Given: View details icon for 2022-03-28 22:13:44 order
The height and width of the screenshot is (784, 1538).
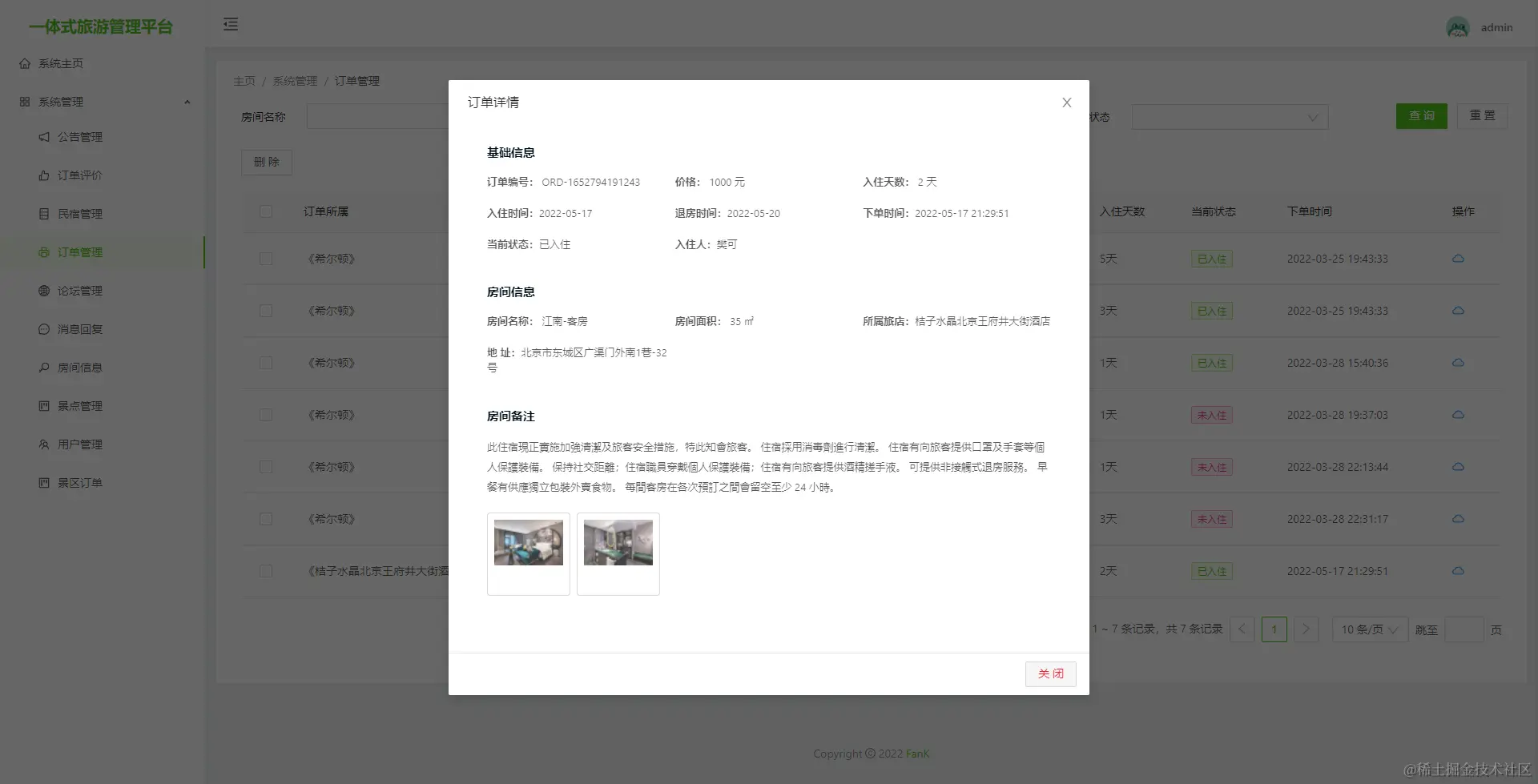Looking at the screenshot, I should [x=1458, y=467].
